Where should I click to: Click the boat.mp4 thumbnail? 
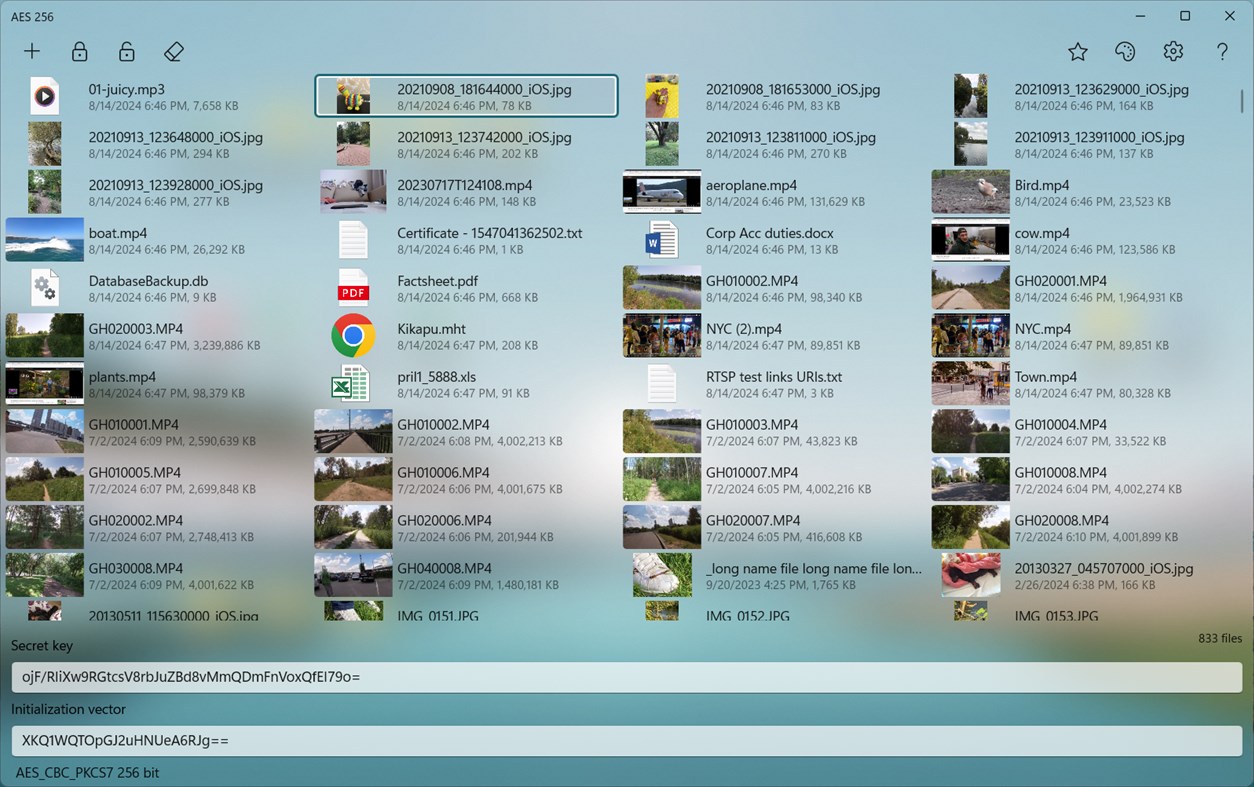tap(44, 240)
